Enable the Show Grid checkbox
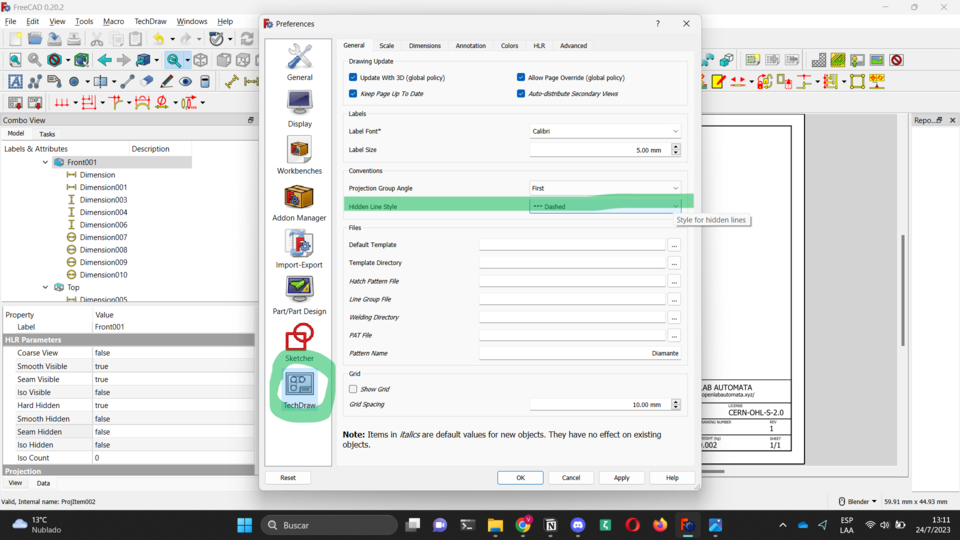 (x=353, y=389)
